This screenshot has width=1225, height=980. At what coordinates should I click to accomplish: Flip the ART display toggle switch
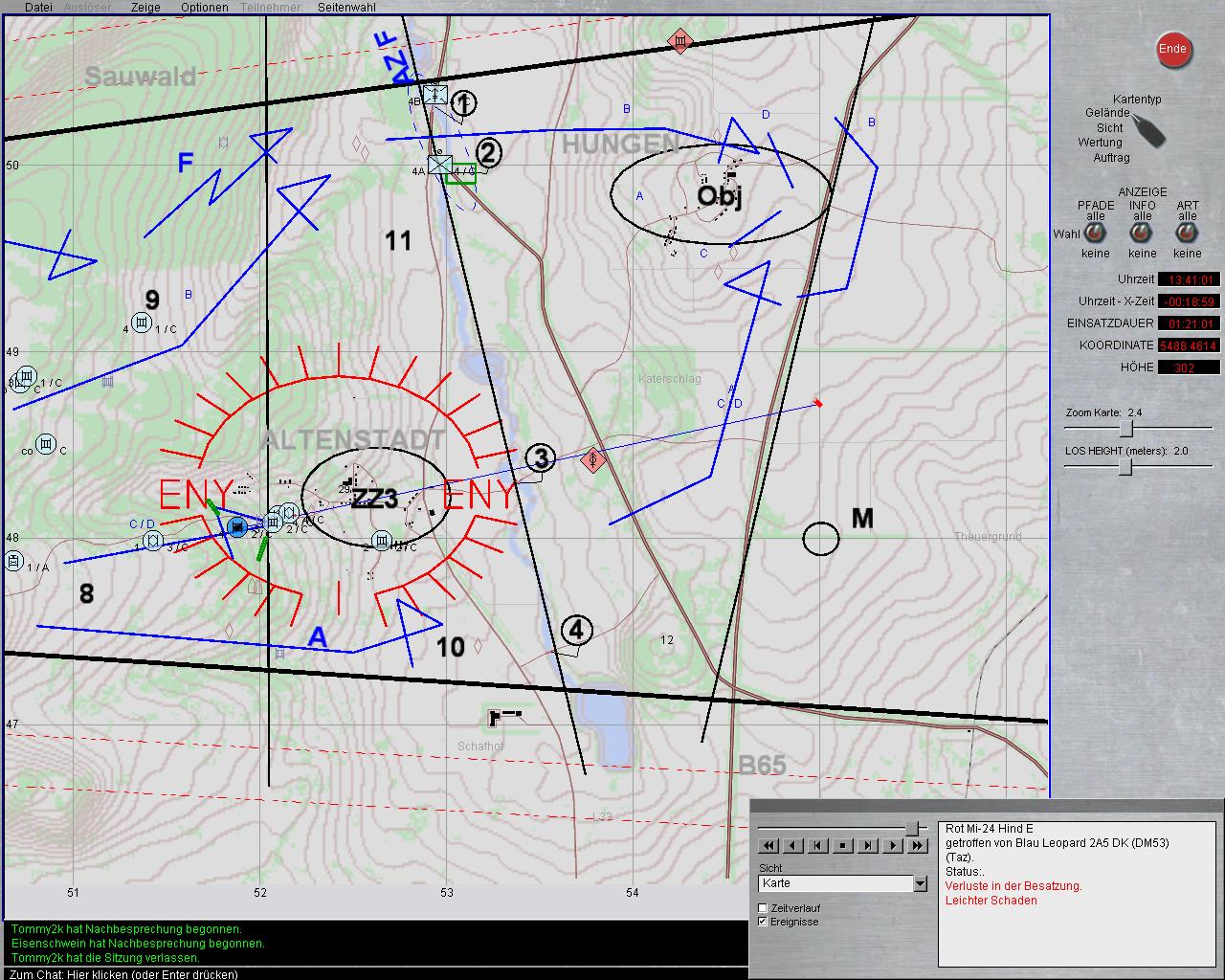coord(1188,234)
